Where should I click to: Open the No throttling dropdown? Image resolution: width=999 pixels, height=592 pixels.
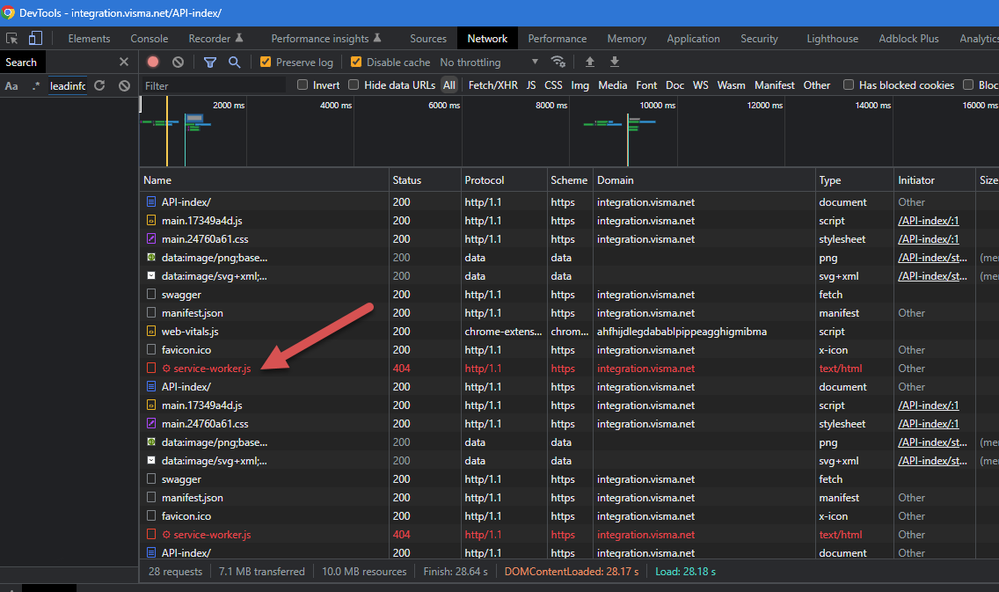click(x=489, y=62)
